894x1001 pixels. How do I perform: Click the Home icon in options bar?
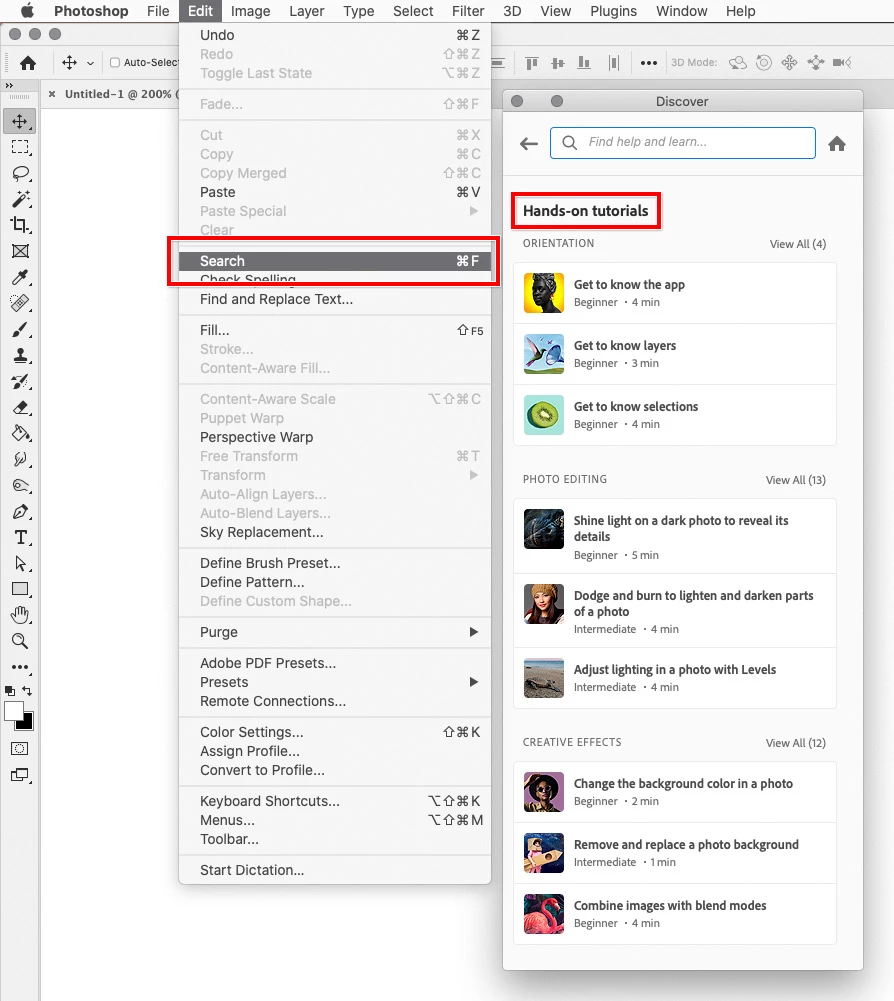pyautogui.click(x=27, y=63)
